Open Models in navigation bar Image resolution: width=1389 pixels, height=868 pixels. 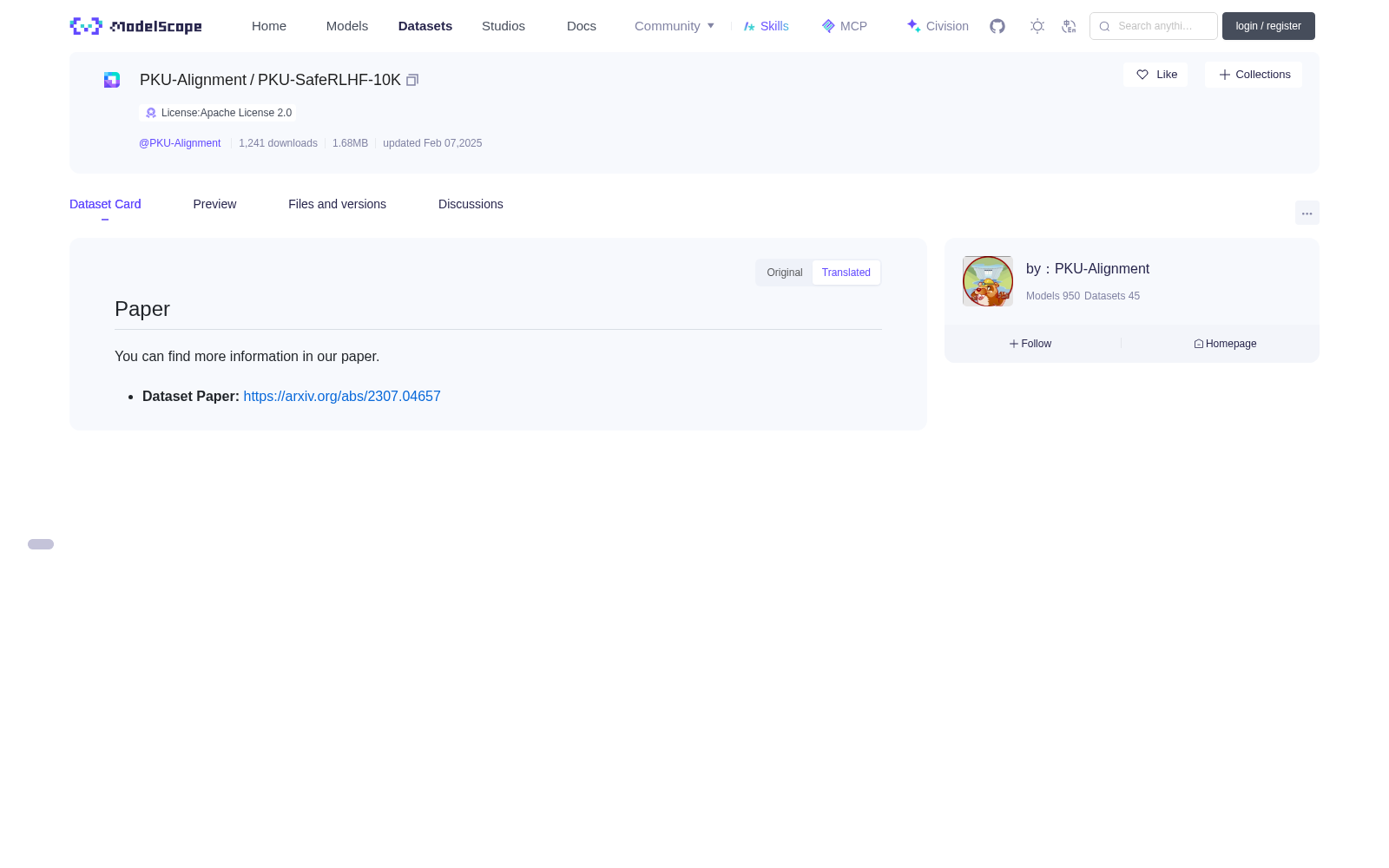pos(347,26)
